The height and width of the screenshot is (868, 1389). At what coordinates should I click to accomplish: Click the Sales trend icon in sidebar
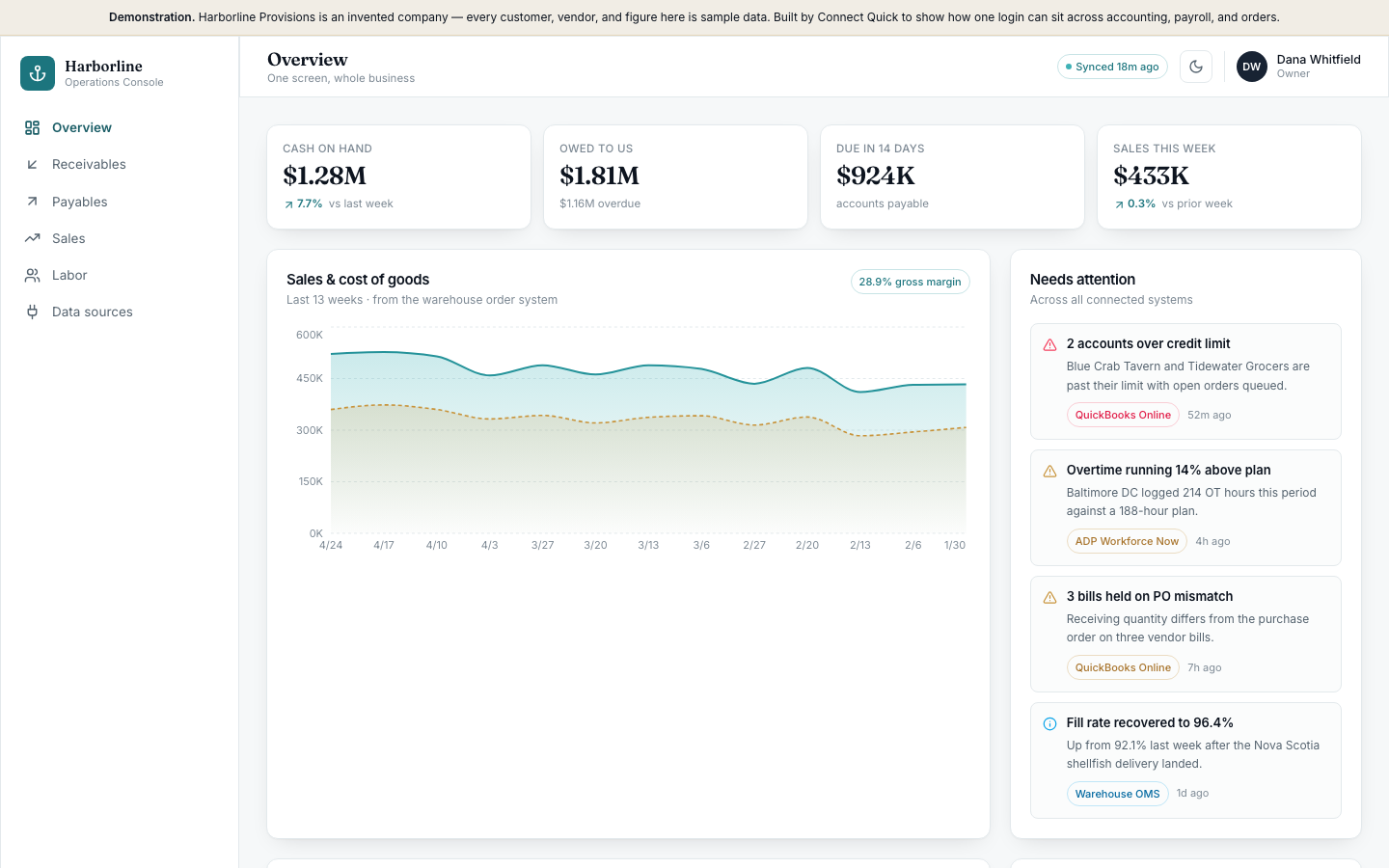(x=32, y=238)
